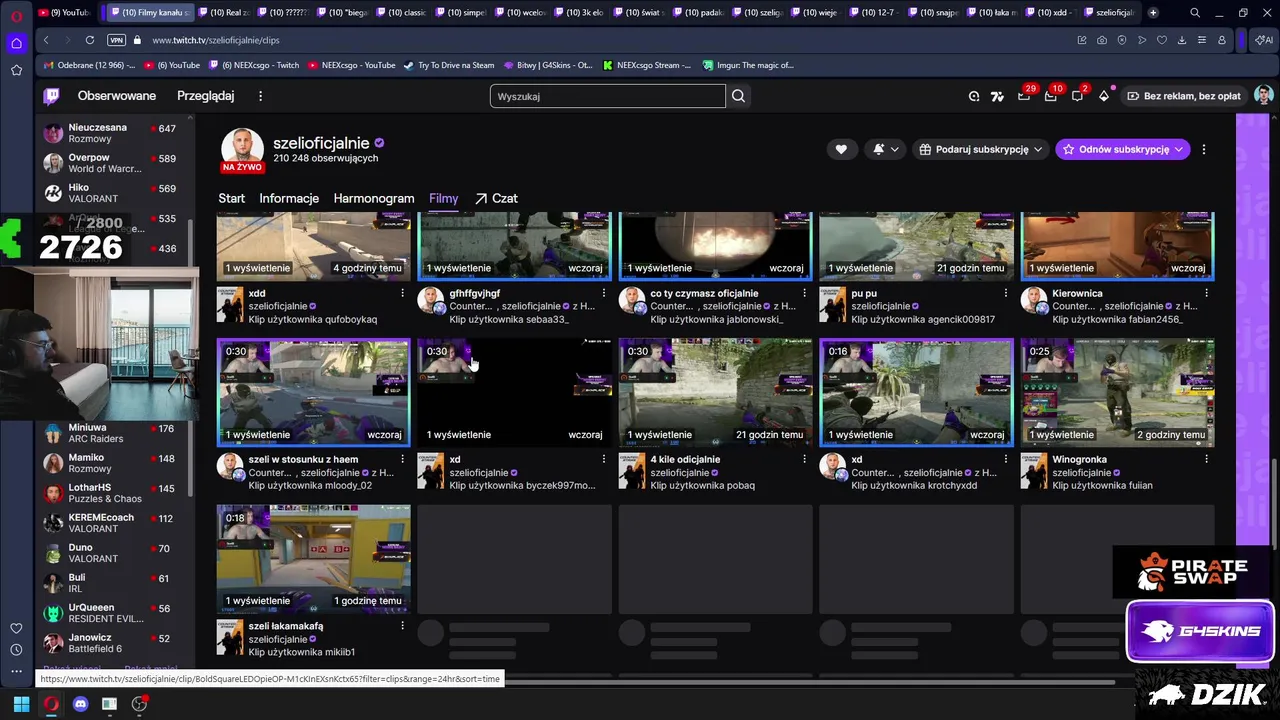Open Try To Drive na Steam bookmark
This screenshot has width=1280, height=720.
click(x=449, y=65)
